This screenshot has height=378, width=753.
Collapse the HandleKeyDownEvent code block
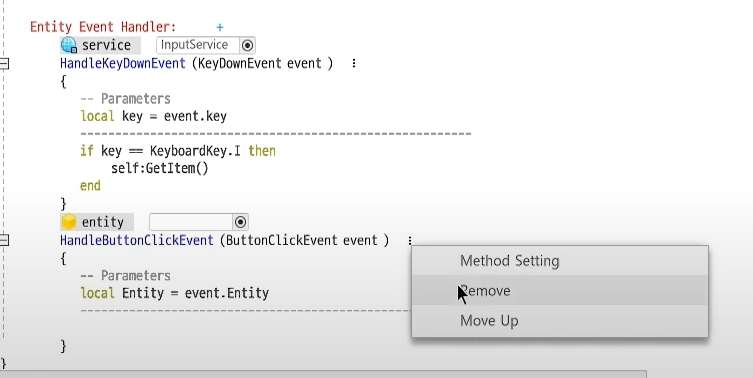tap(4, 63)
